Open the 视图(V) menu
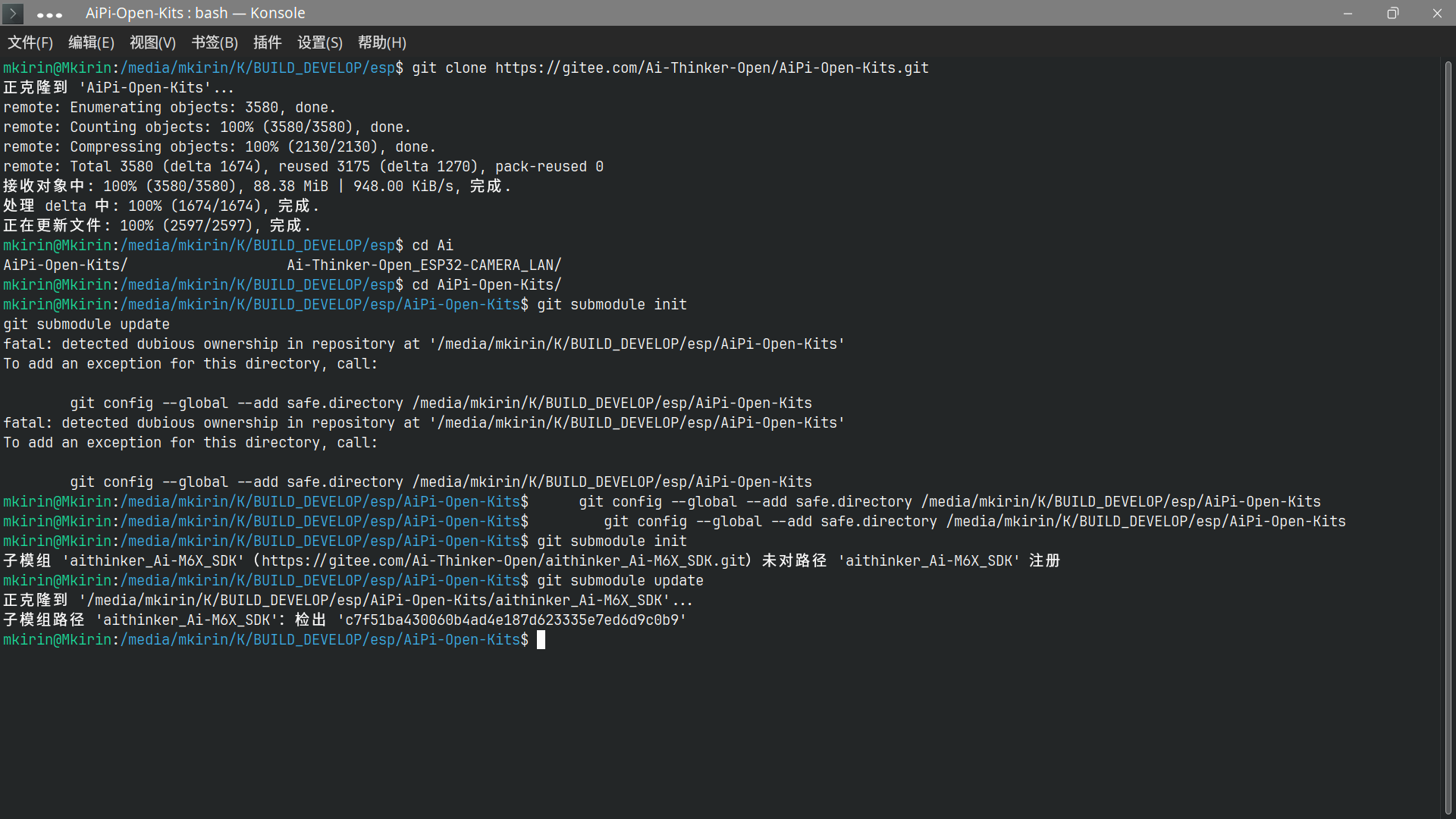The height and width of the screenshot is (819, 1456). click(x=152, y=42)
